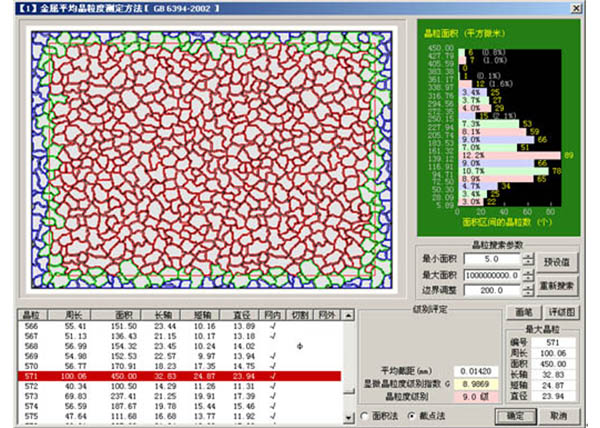The image size is (600, 428).
Task: Click the 最大晶粒 直径 value 23.94
Action: coord(553,396)
